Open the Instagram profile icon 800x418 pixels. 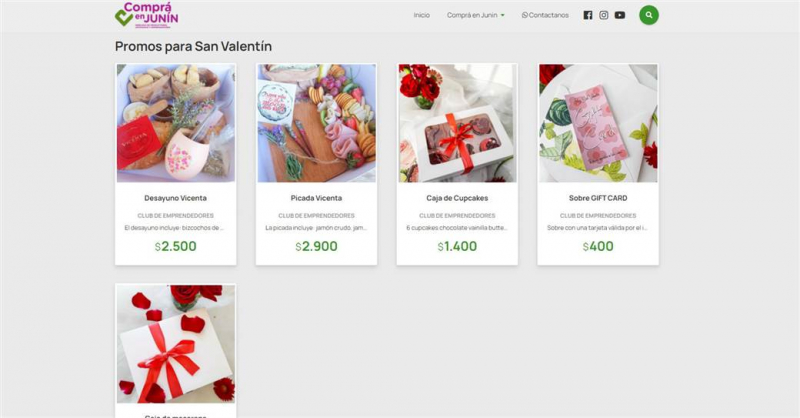click(x=604, y=15)
